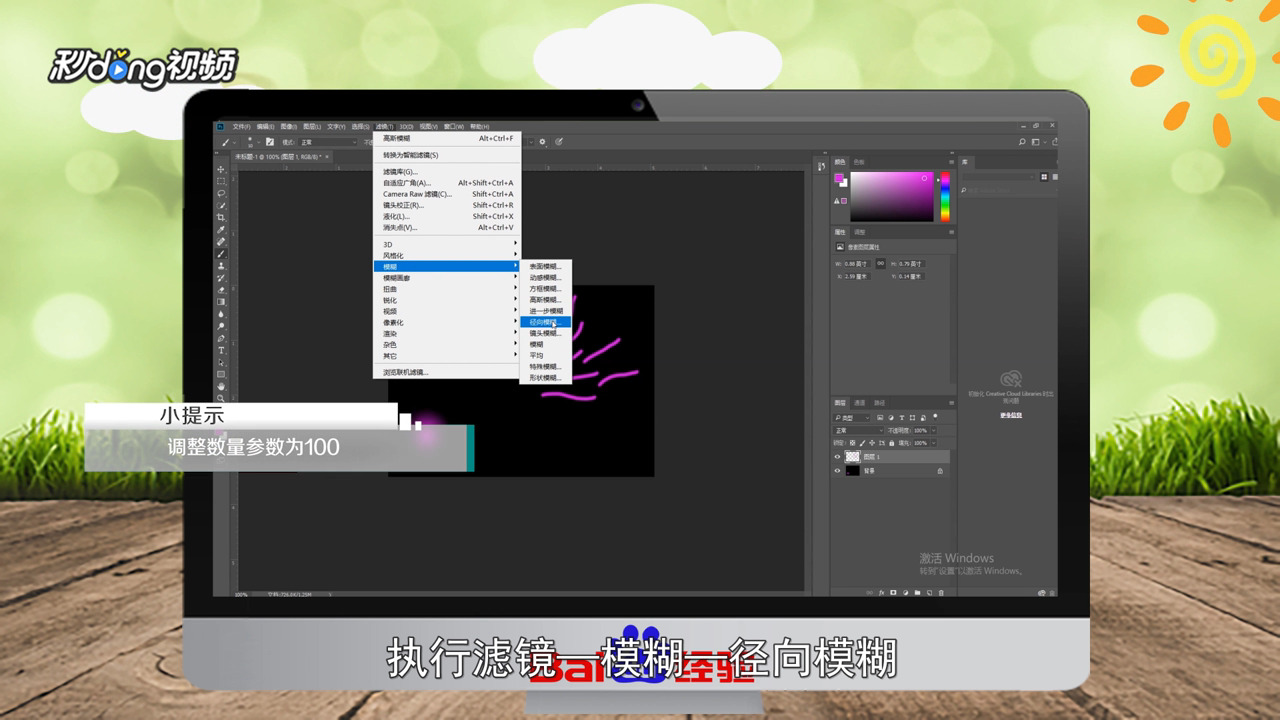Click brush settings gear icon in options bar
1280x720 pixels.
pyautogui.click(x=542, y=142)
